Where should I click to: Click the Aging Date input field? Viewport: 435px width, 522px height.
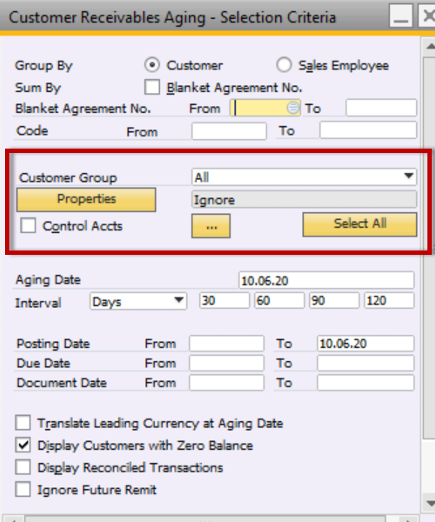pyautogui.click(x=326, y=280)
